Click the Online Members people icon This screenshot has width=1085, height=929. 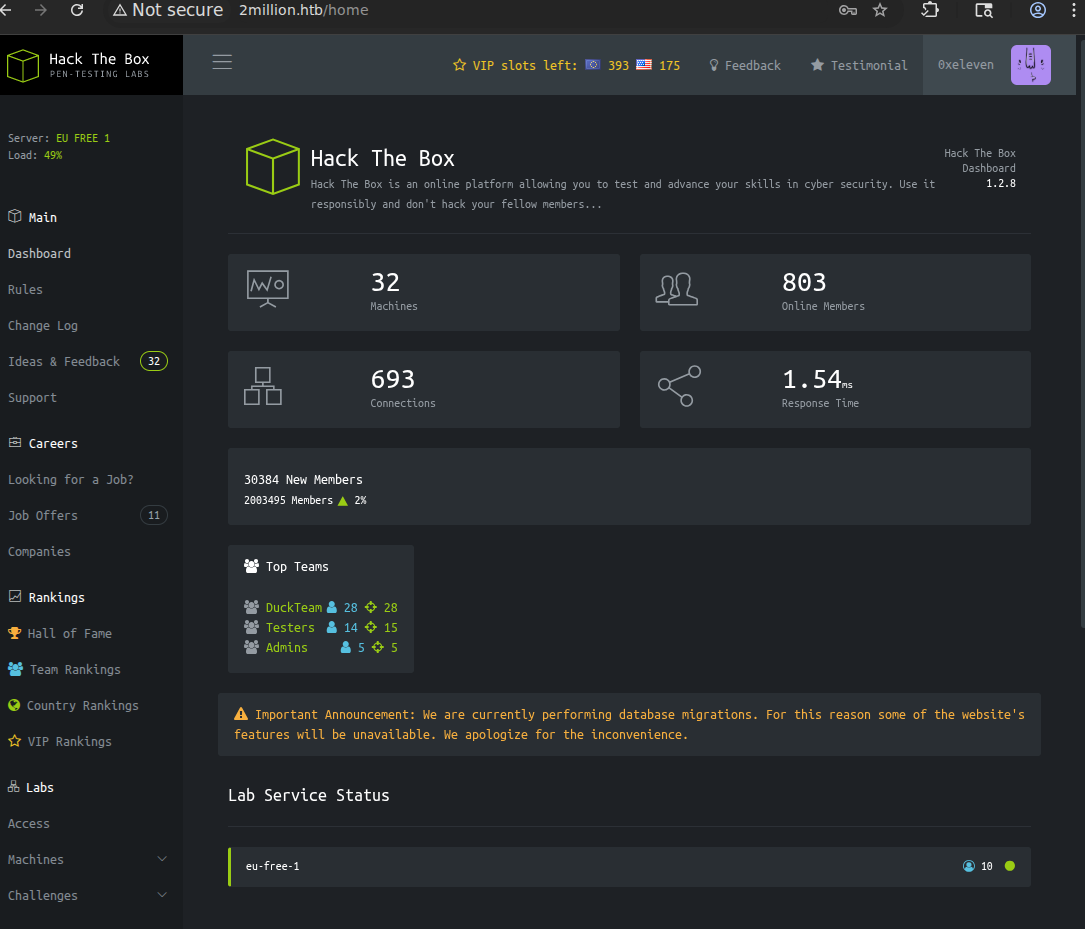point(676,289)
